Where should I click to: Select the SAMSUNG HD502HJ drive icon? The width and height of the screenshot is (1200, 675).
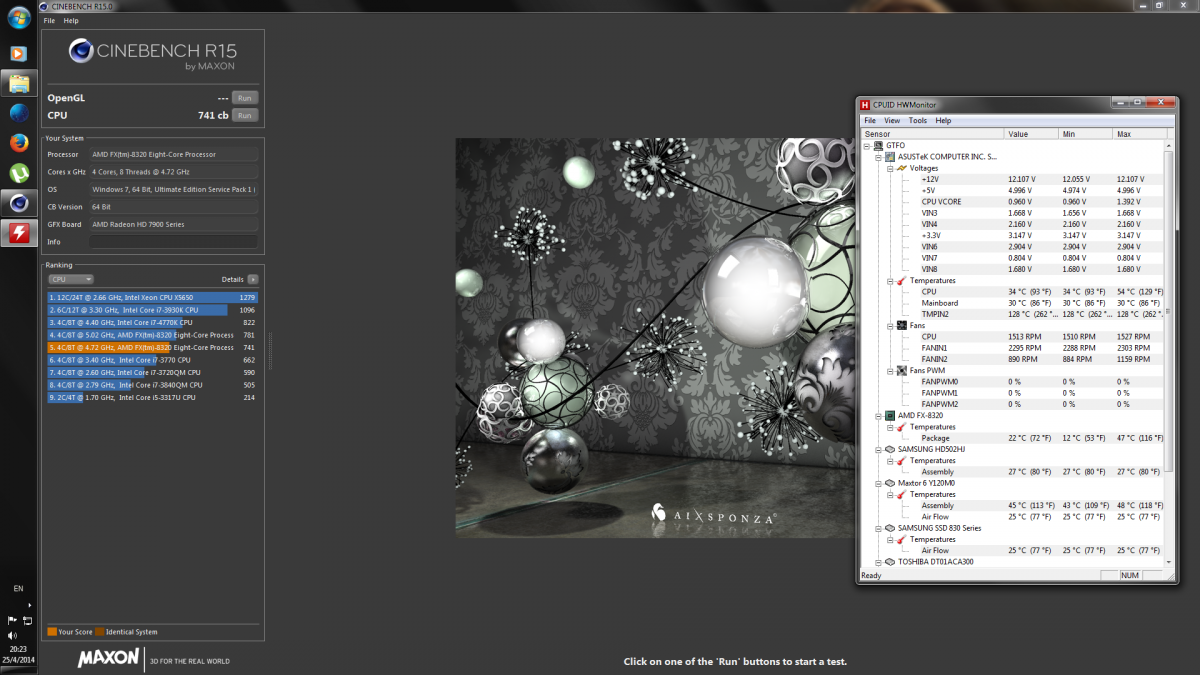(x=890, y=449)
